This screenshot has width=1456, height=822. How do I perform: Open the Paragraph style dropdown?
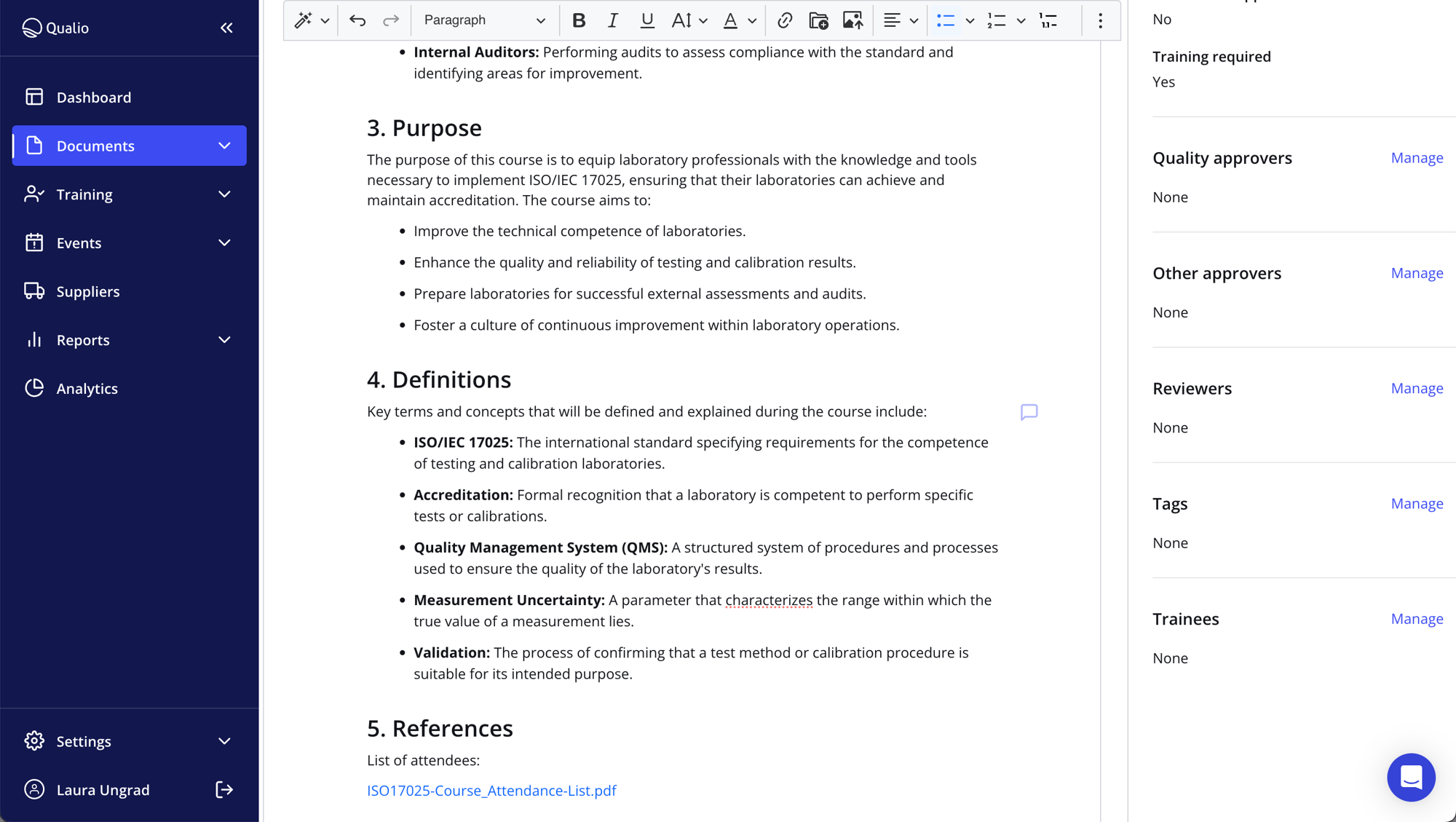(x=484, y=20)
